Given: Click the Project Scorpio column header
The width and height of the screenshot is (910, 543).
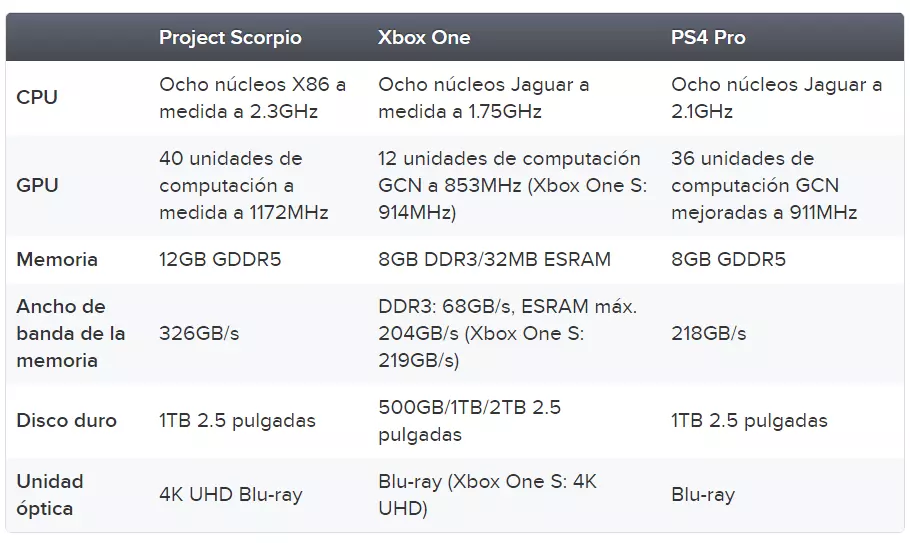Looking at the screenshot, I should (230, 38).
